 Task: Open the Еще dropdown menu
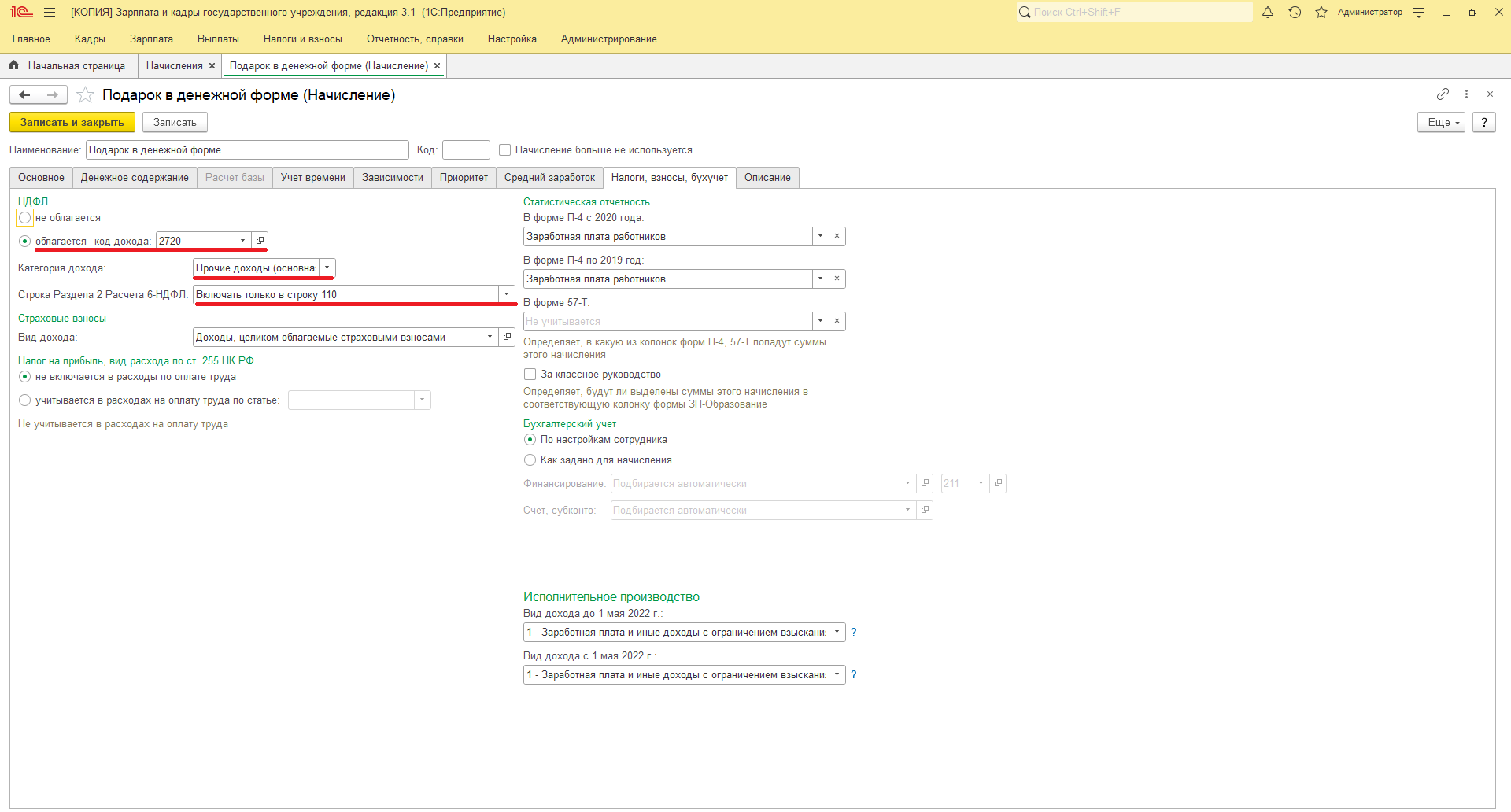1441,122
